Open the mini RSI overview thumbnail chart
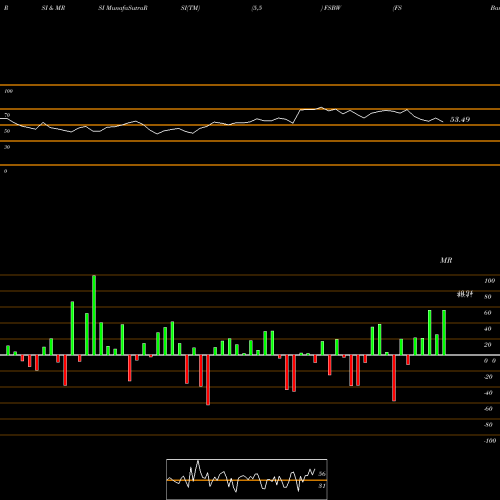Image resolution: width=500 pixels, height=500 pixels. (x=247, y=479)
